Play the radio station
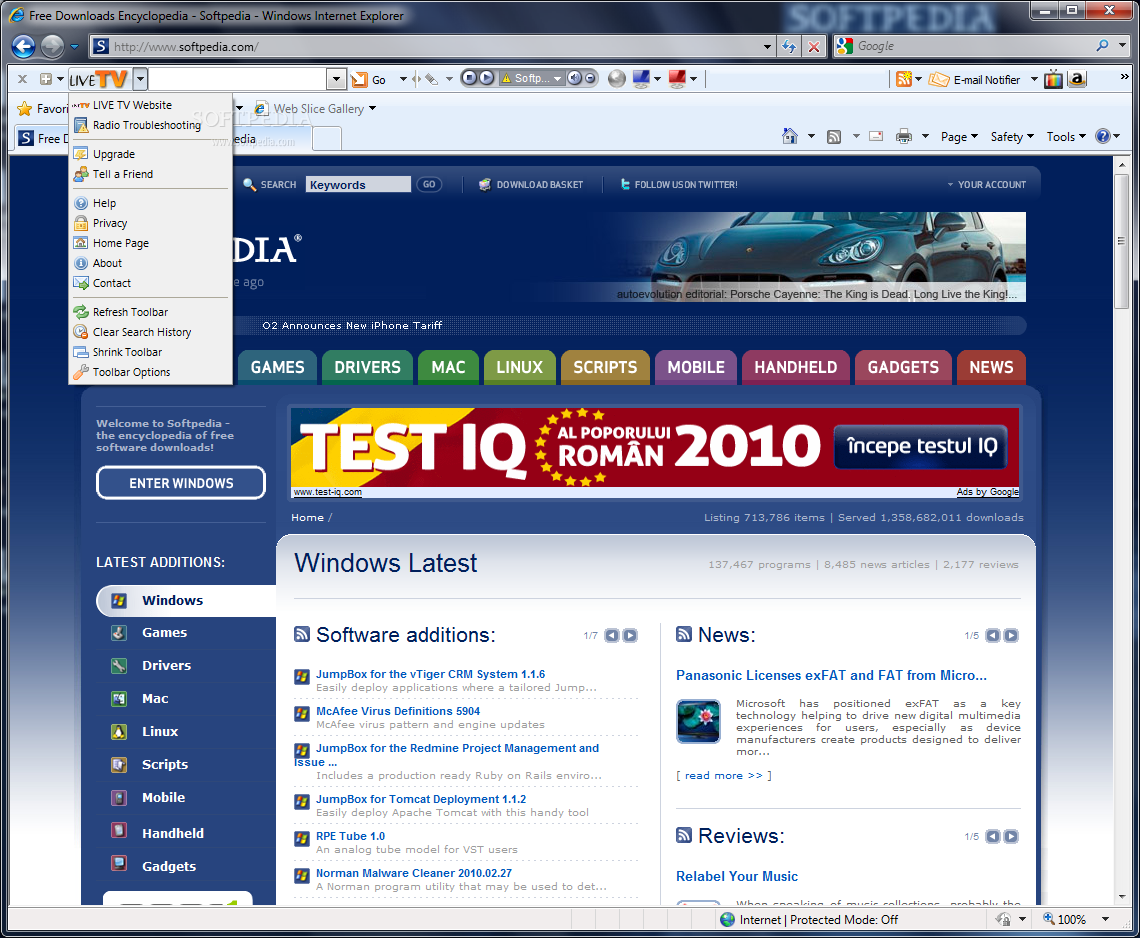Screen dimensions: 1140x938 click(x=486, y=78)
